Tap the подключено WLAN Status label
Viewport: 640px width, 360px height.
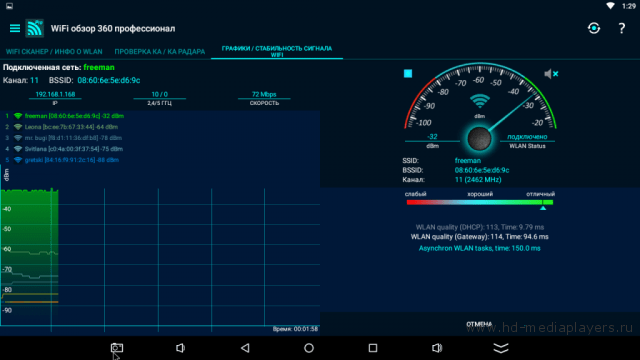coord(527,137)
